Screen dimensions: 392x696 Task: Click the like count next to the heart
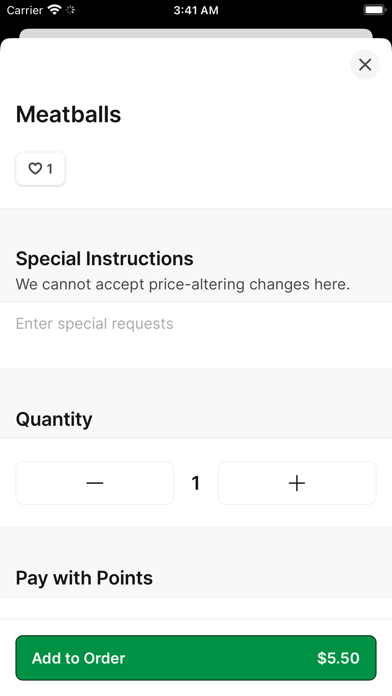click(50, 169)
